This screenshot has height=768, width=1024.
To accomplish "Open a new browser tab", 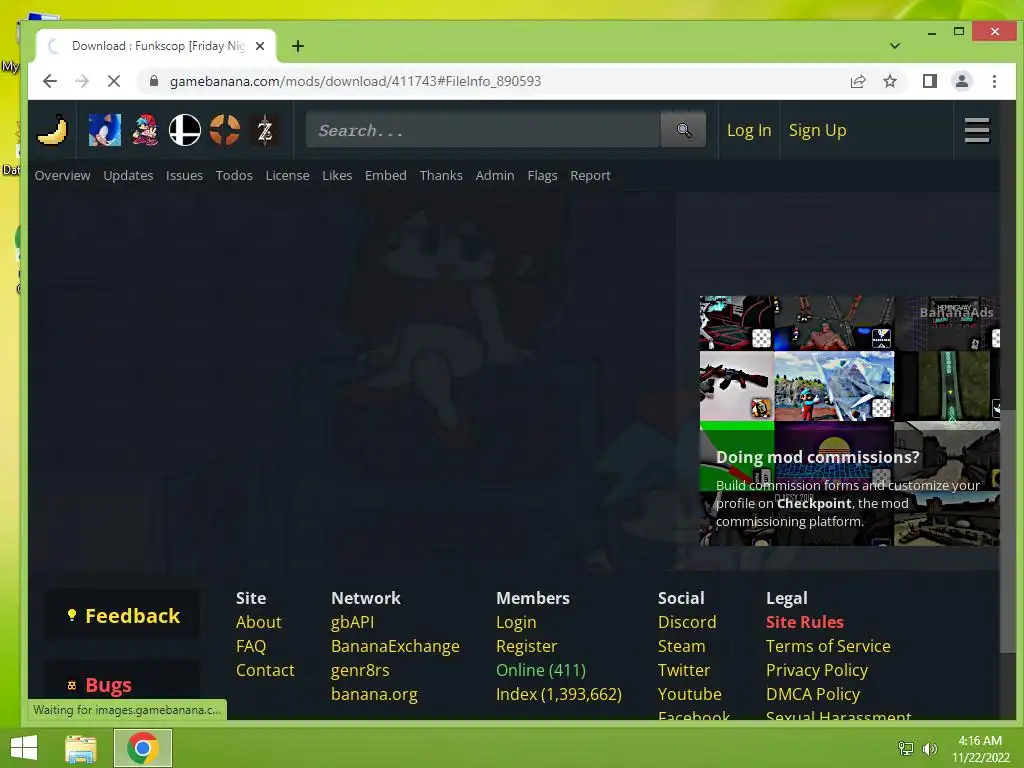I will click(x=298, y=46).
